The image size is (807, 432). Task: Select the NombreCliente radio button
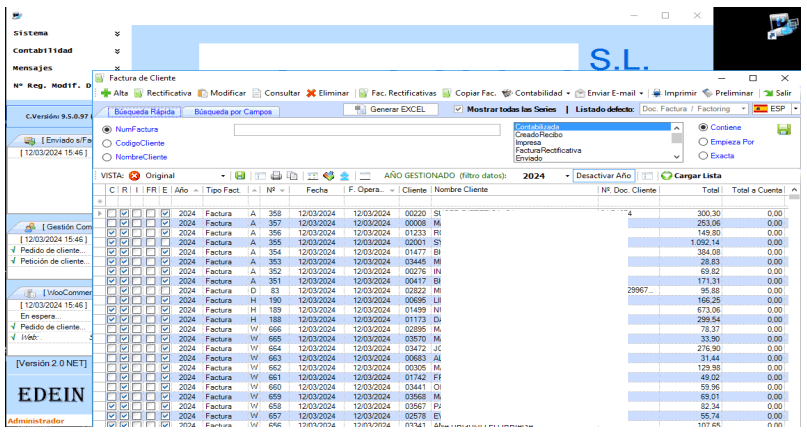point(107,157)
